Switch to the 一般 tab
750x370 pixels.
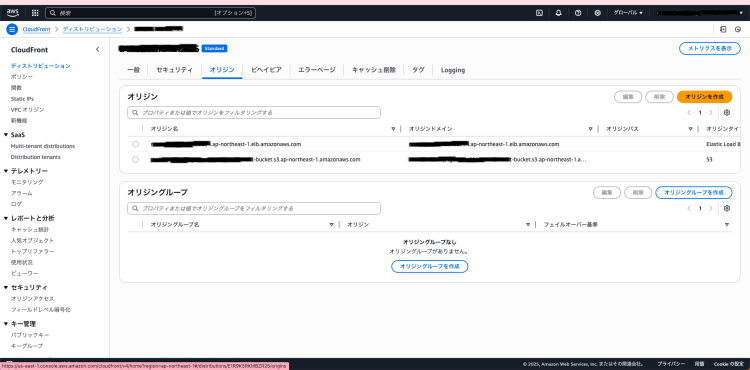point(133,70)
